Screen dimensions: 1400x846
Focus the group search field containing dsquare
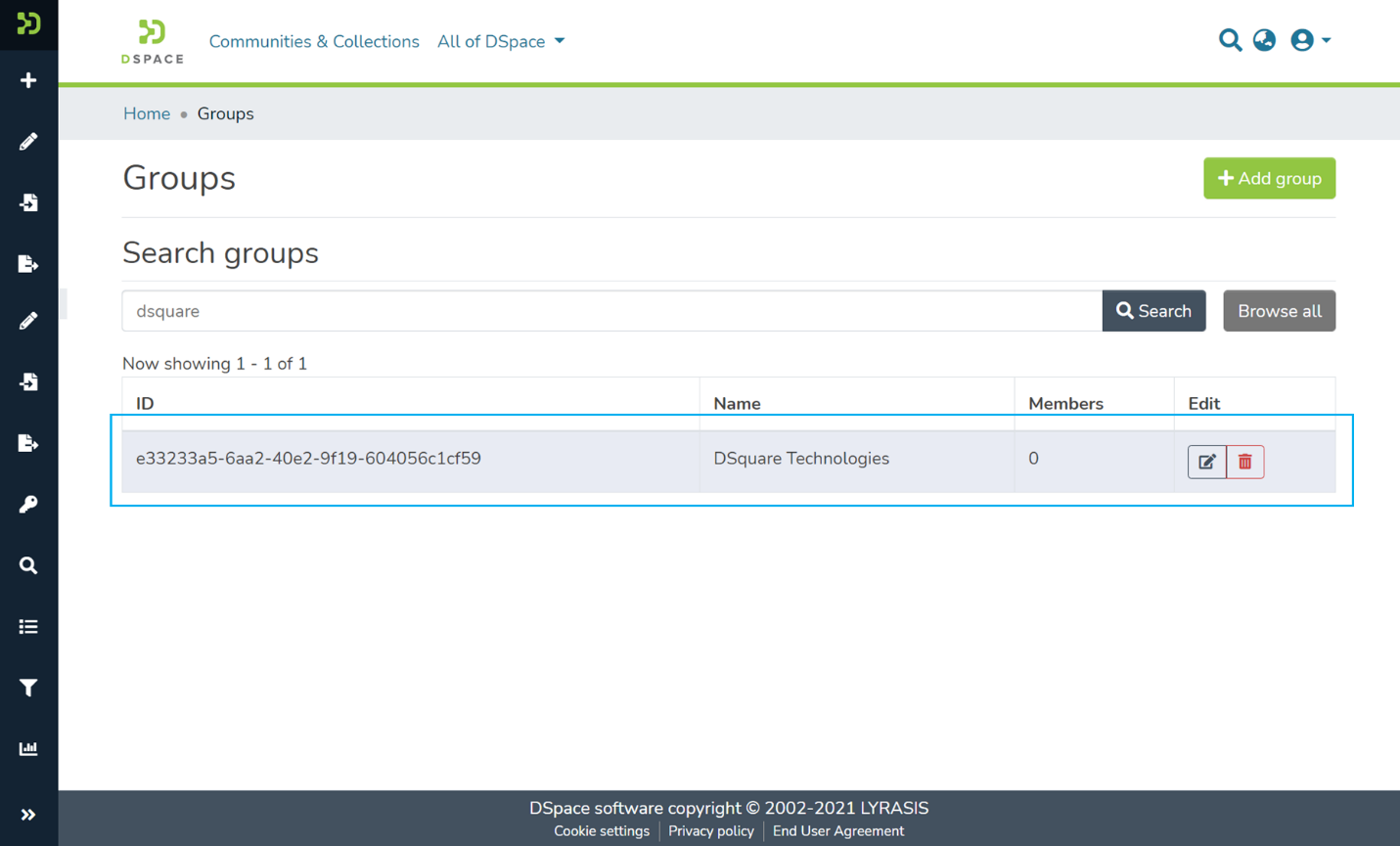(x=611, y=311)
